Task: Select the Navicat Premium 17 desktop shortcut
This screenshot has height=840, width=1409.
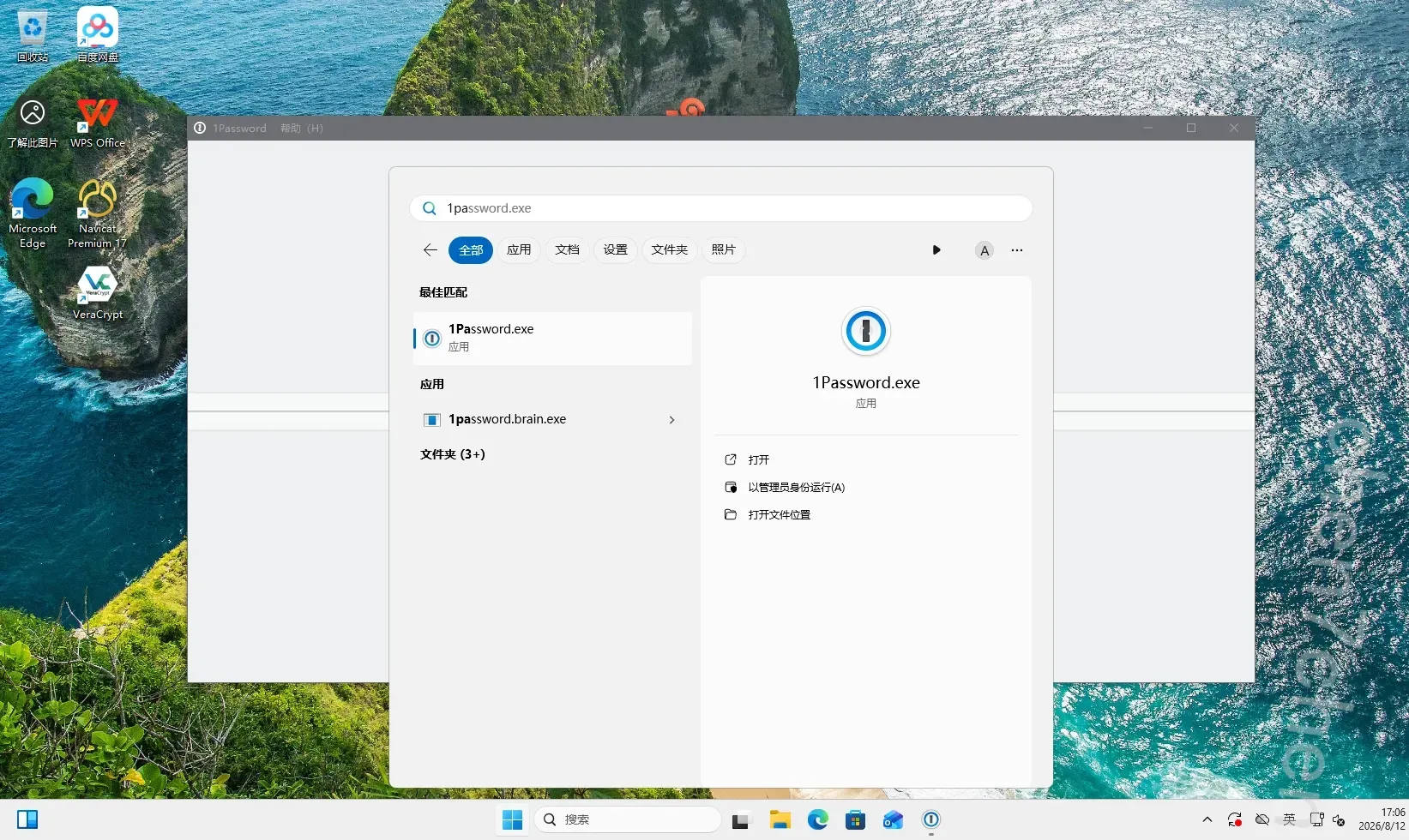Action: 97,213
